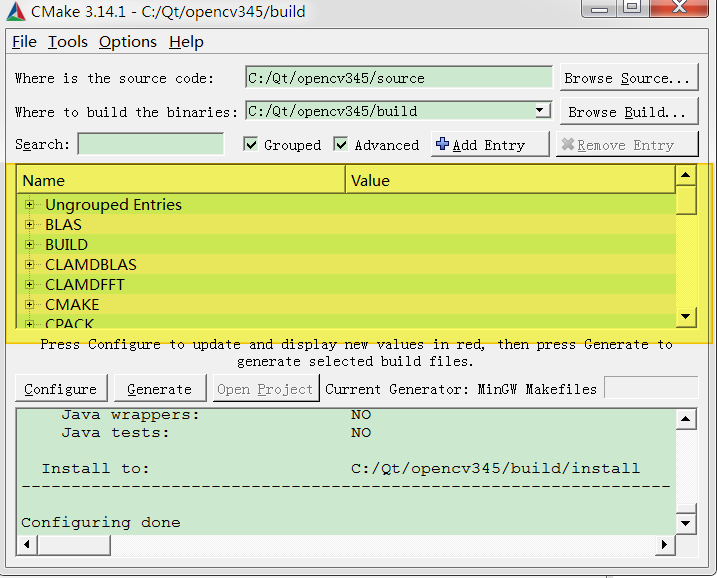Click the Remove Entry button
Screen dimensions: 717x578
[x=627, y=144]
